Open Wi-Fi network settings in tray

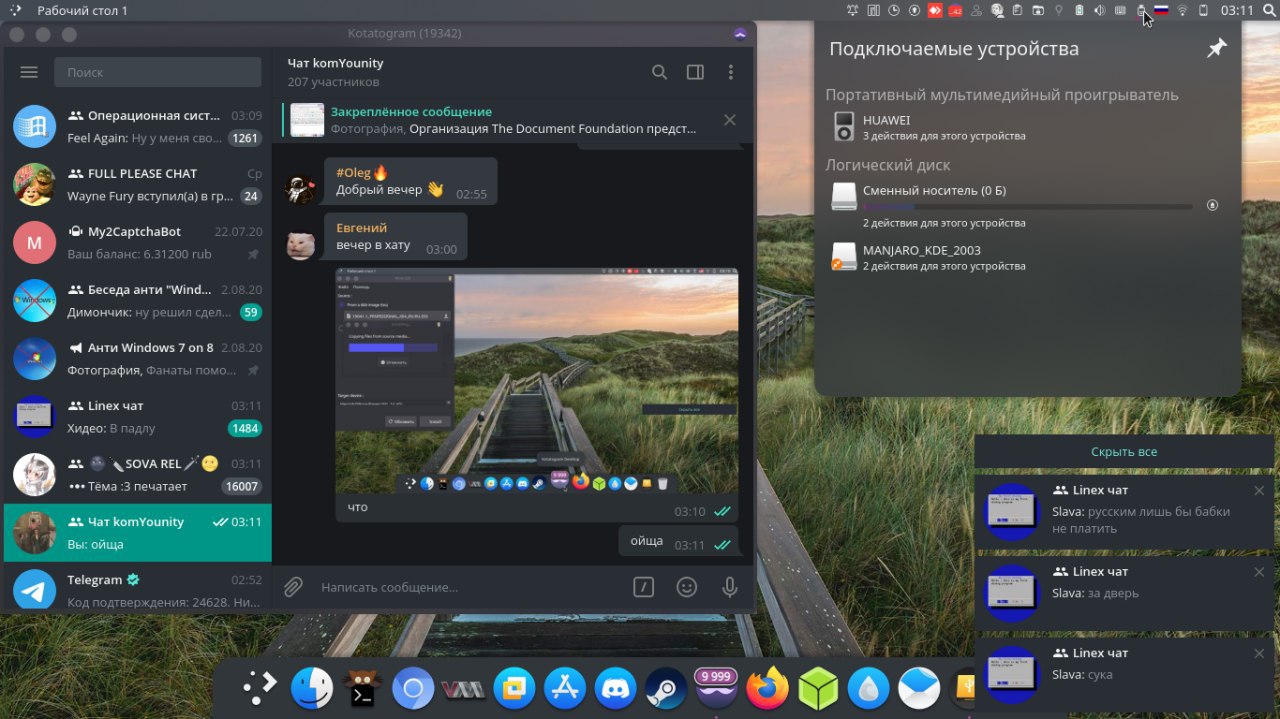pyautogui.click(x=1182, y=10)
